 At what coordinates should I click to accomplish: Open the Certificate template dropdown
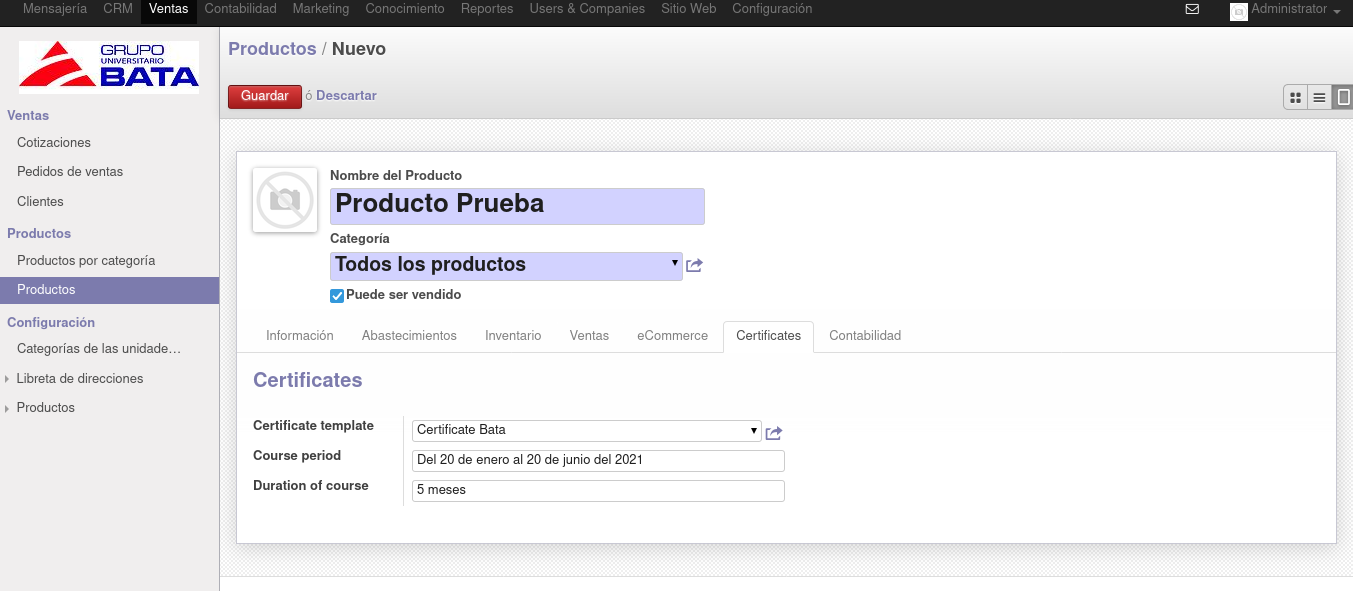pyautogui.click(x=587, y=431)
